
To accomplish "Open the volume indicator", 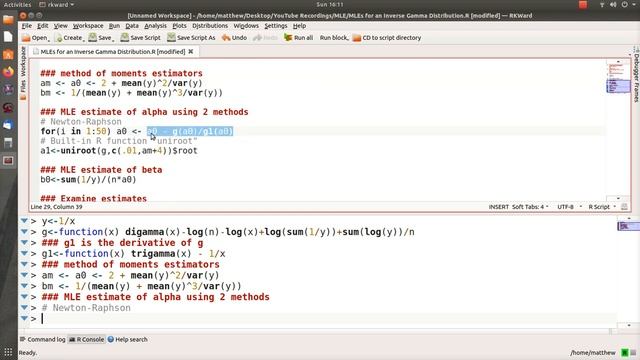I will (613, 4).
